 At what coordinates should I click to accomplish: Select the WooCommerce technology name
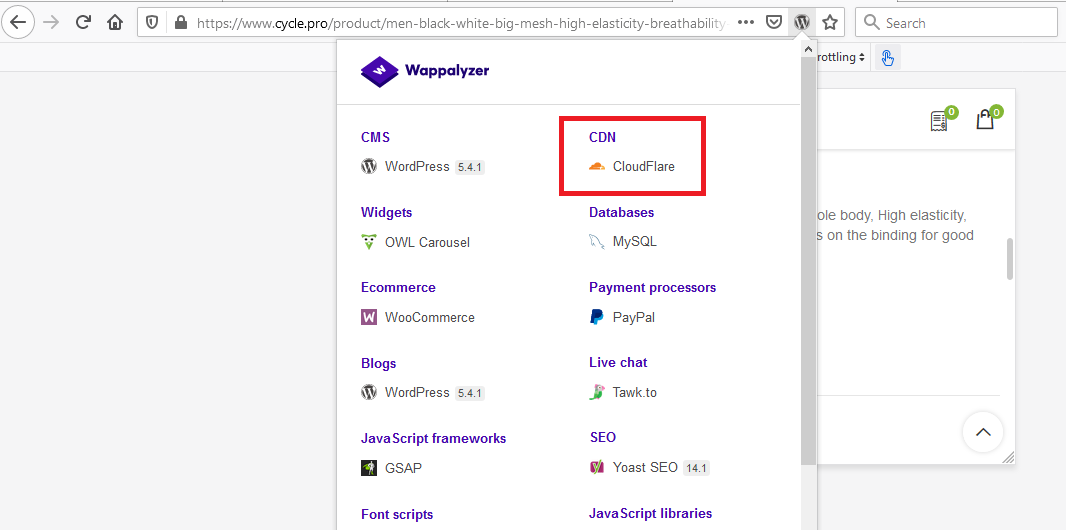[430, 317]
